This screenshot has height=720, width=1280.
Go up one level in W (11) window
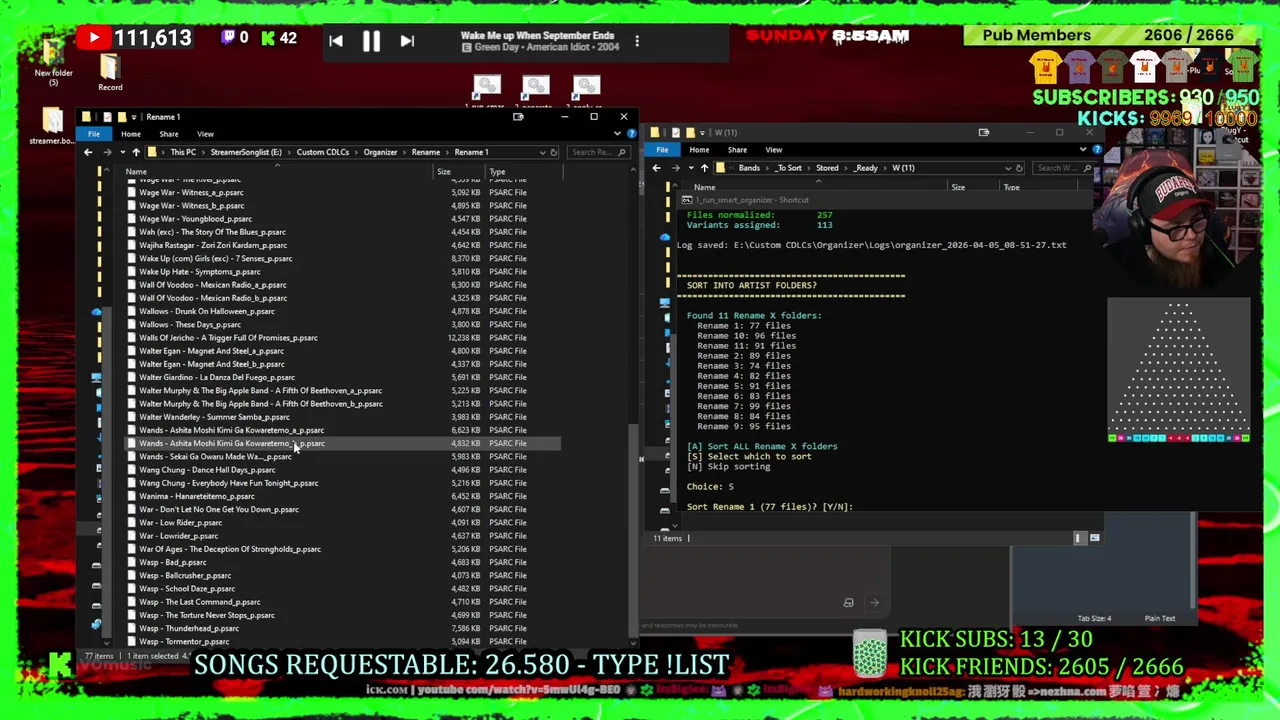704,168
